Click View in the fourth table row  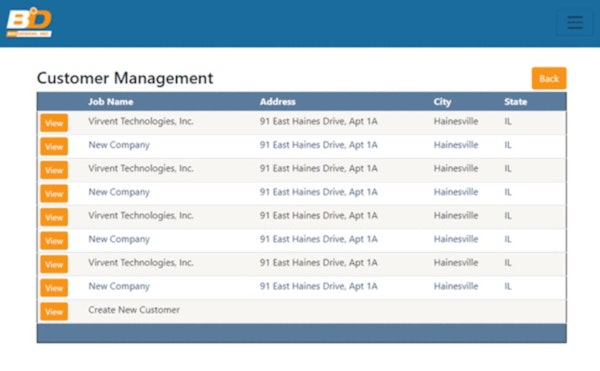[x=54, y=194]
